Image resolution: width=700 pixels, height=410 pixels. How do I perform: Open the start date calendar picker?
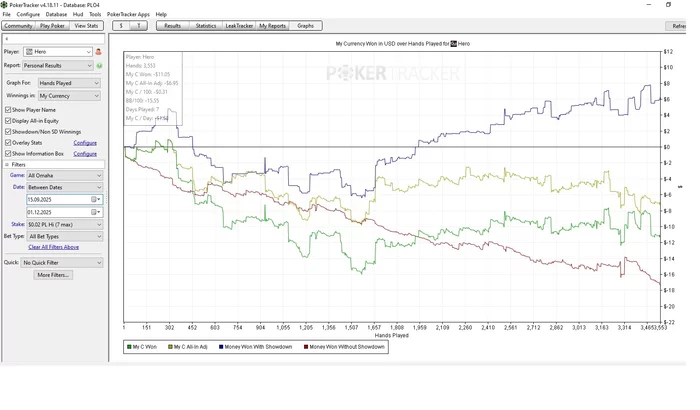tap(96, 199)
